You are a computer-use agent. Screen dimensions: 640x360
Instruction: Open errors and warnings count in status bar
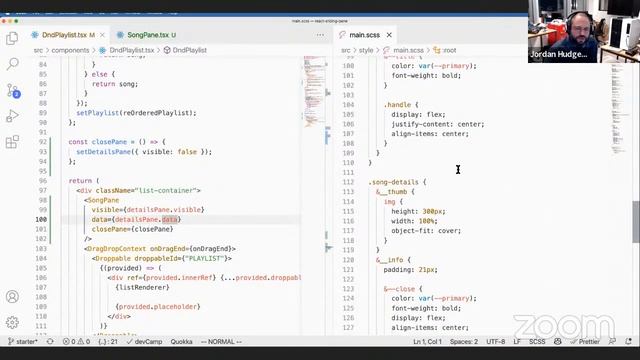(x=76, y=342)
